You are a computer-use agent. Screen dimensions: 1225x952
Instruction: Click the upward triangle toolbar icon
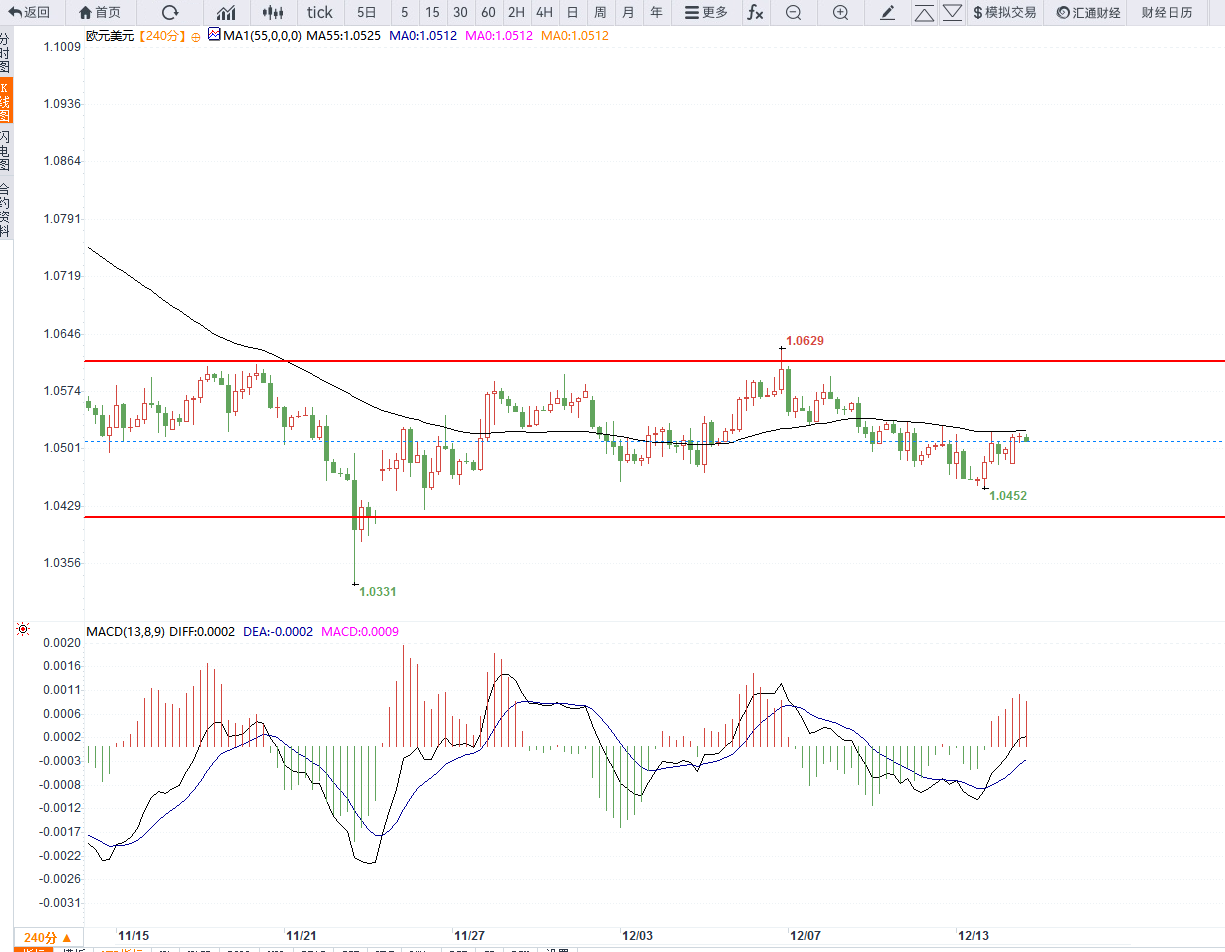[924, 13]
